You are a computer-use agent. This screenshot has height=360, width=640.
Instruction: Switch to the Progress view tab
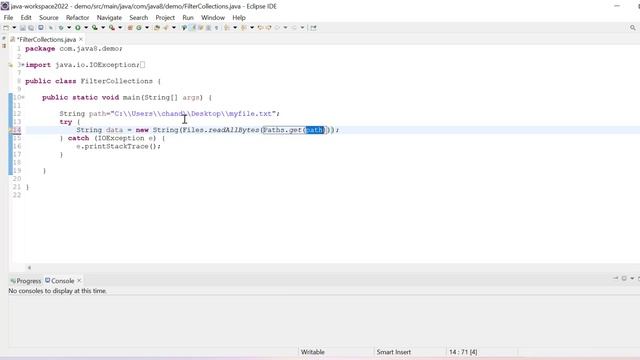(x=26, y=281)
